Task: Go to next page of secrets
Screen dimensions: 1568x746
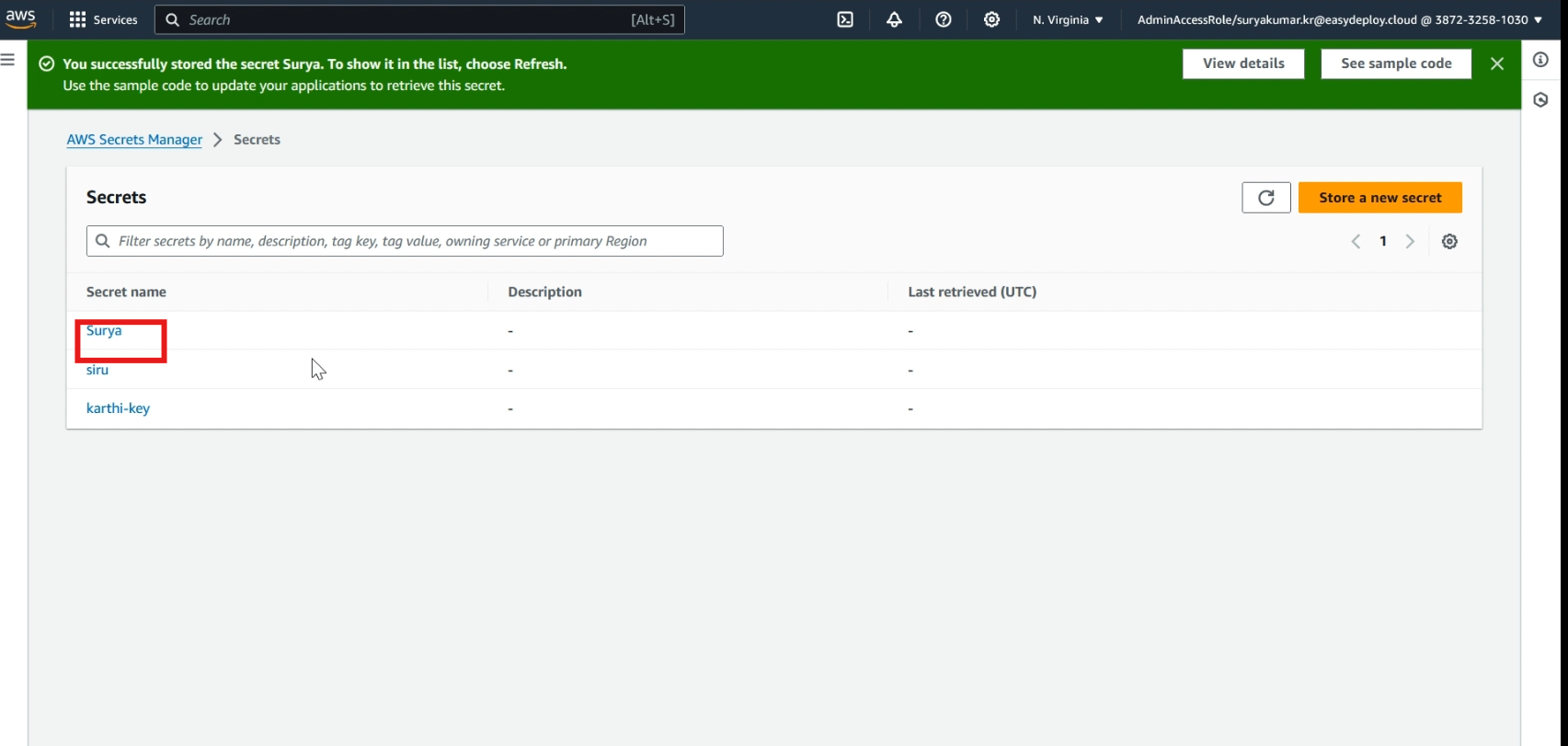Action: click(x=1410, y=242)
